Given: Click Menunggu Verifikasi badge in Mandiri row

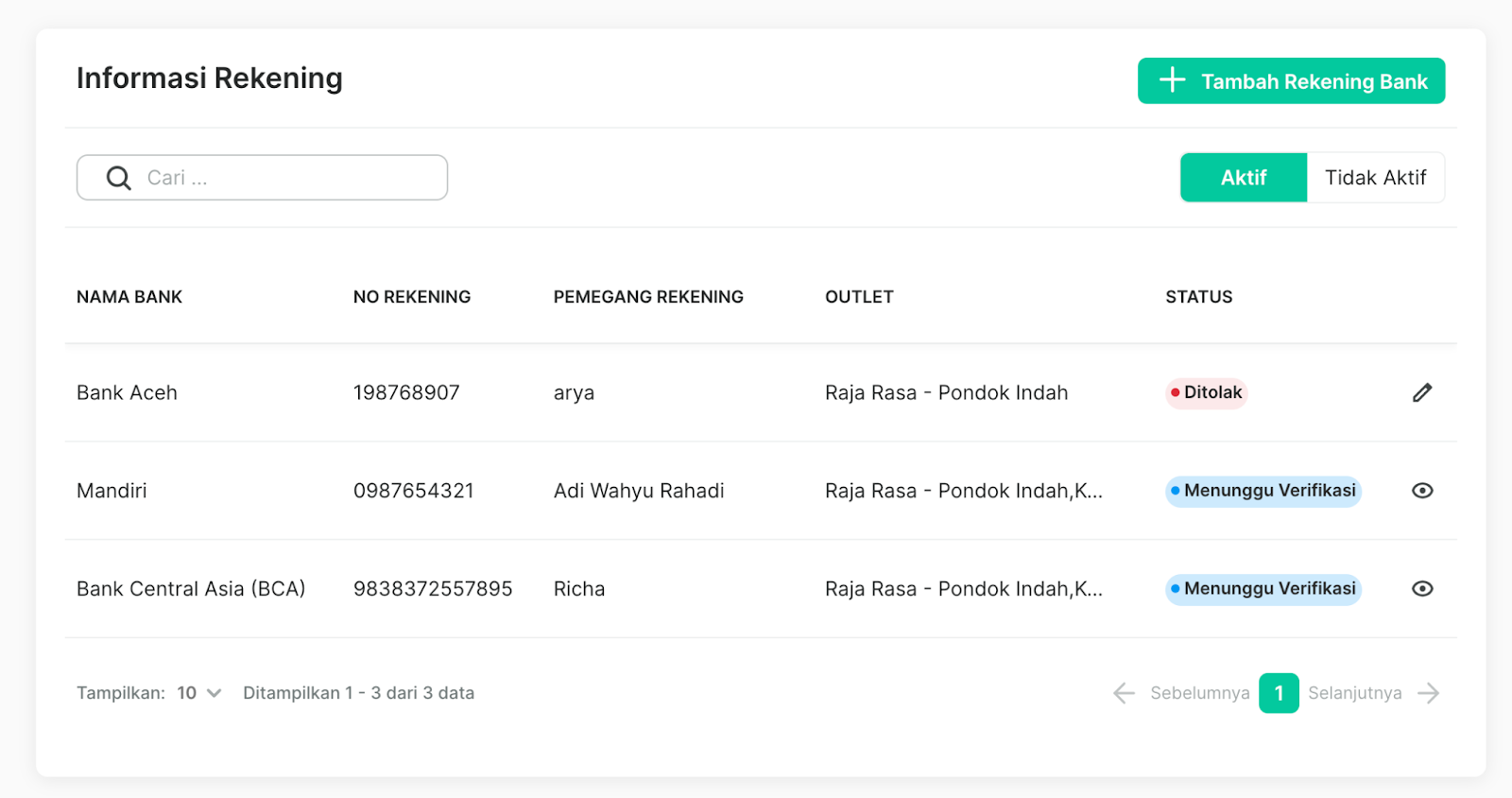Looking at the screenshot, I should coord(1263,491).
